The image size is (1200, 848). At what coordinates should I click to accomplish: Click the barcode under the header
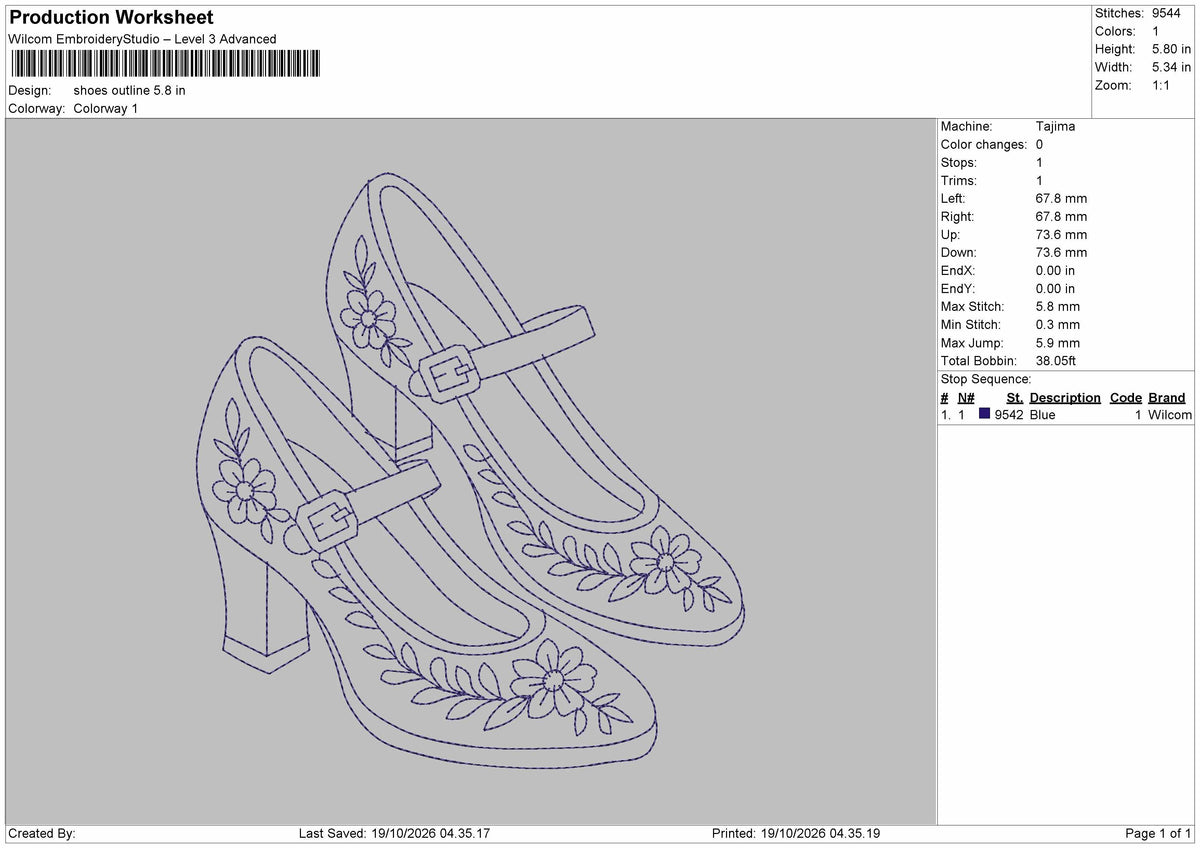166,64
